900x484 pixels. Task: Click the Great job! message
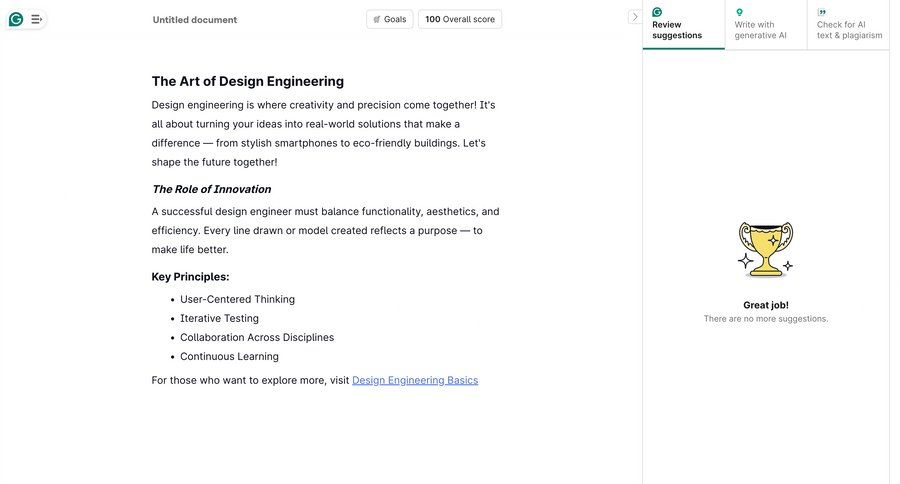coord(766,305)
